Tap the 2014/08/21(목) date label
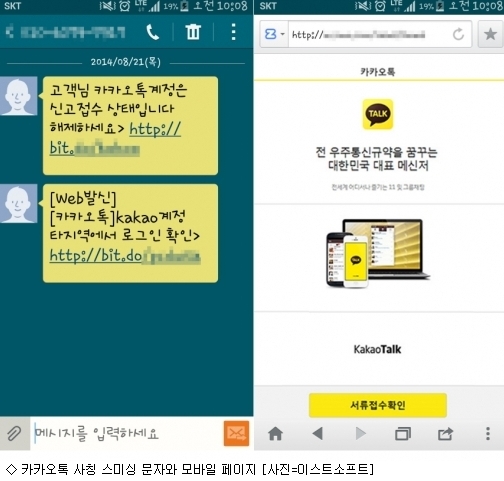The image size is (504, 481). (x=126, y=62)
